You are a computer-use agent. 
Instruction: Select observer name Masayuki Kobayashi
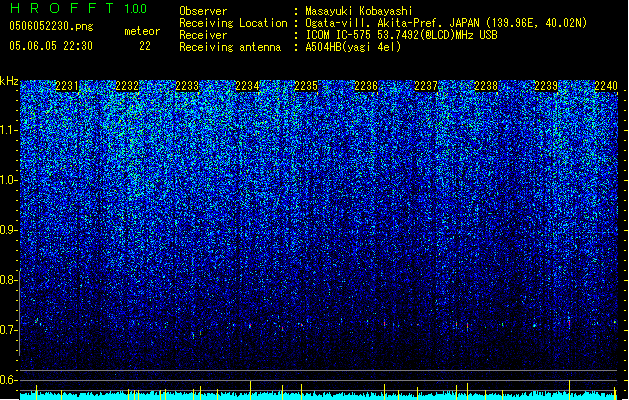359,11
